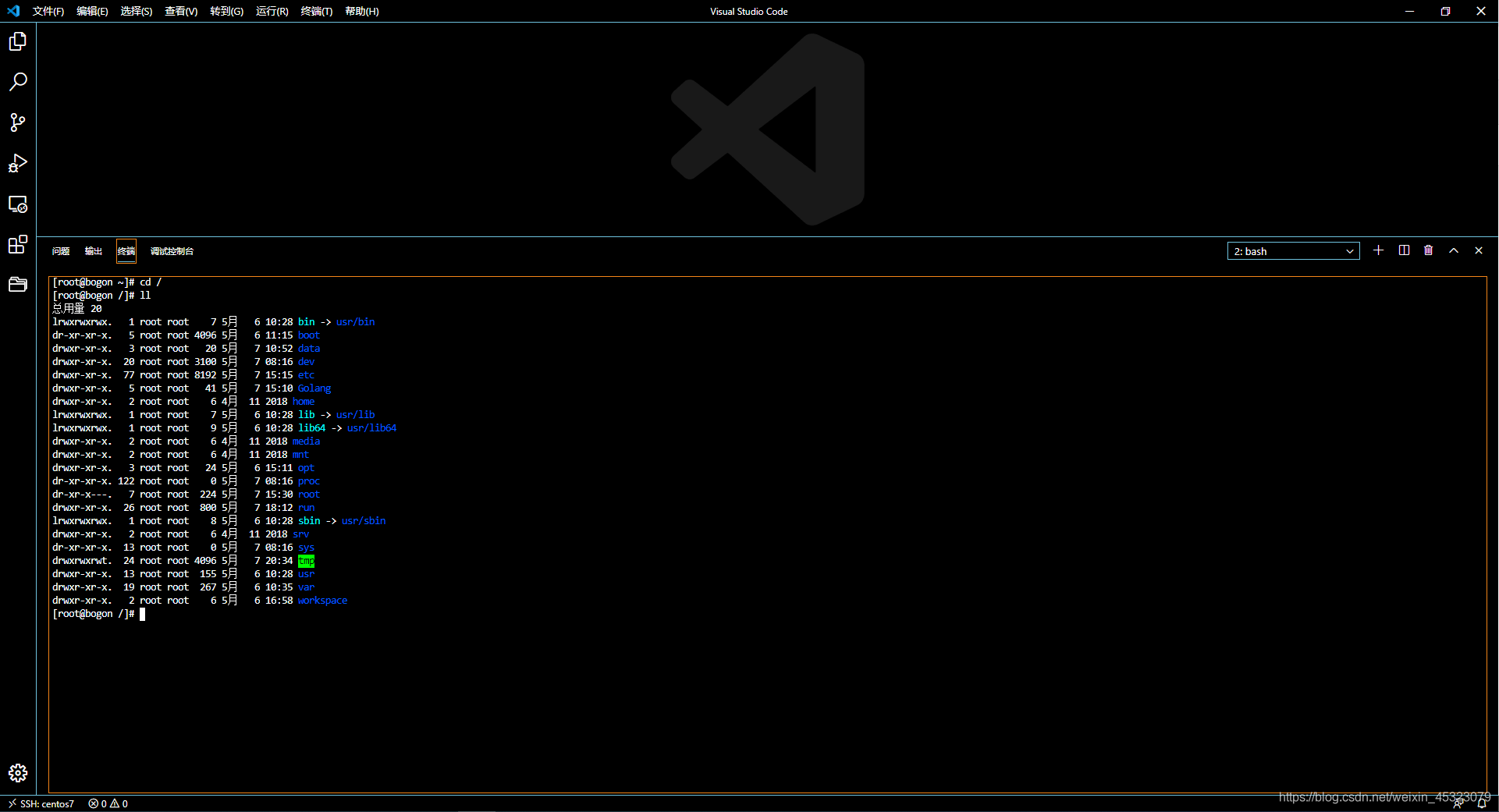
Task: Click the 'dev' directory name
Action: (306, 362)
